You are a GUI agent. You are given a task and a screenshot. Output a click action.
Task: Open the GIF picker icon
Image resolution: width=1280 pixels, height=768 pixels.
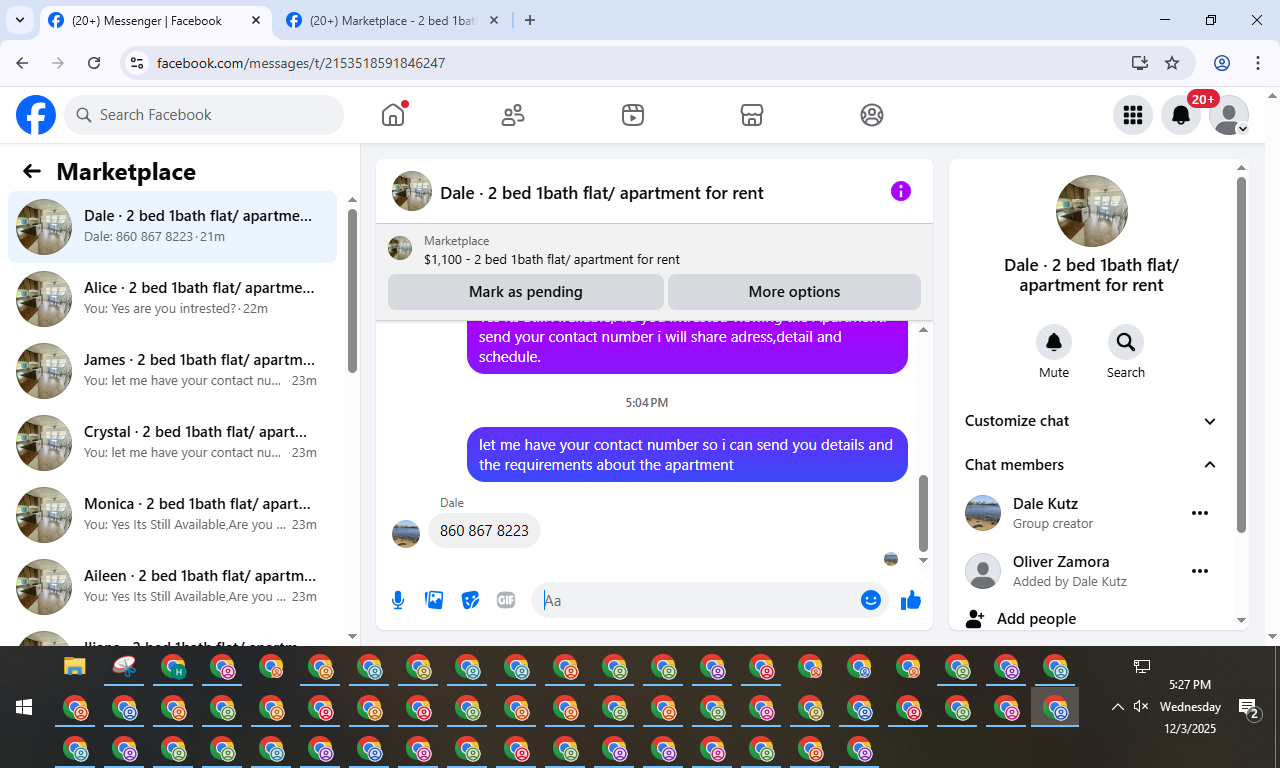(506, 600)
